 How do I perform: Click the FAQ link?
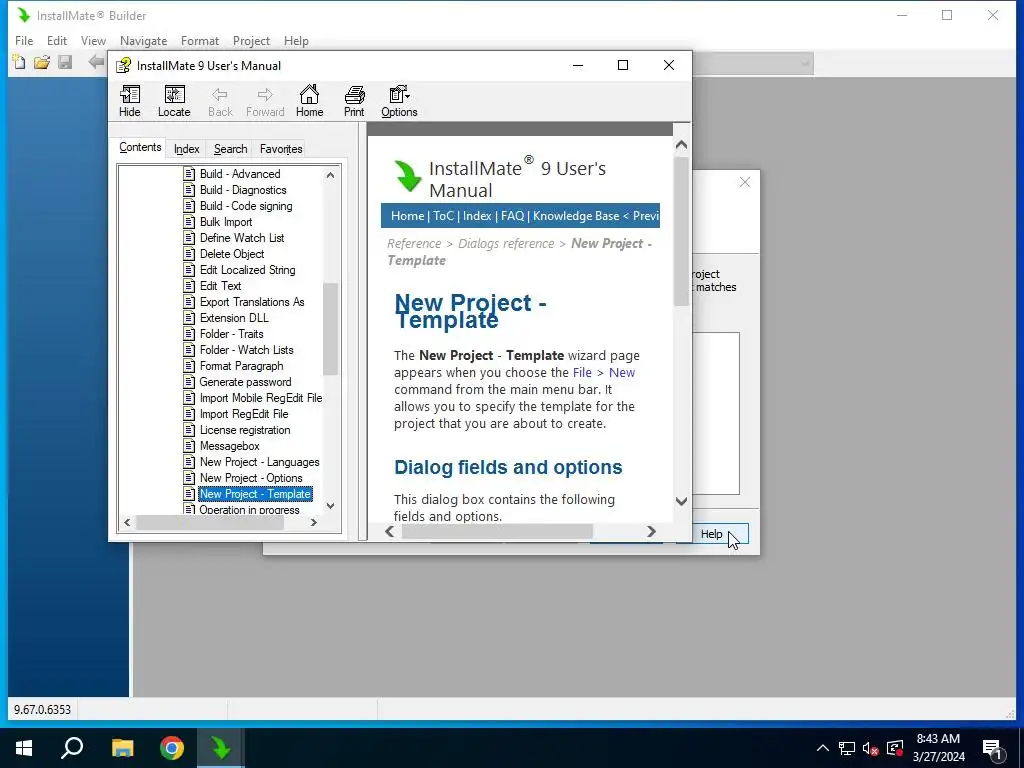(x=512, y=216)
